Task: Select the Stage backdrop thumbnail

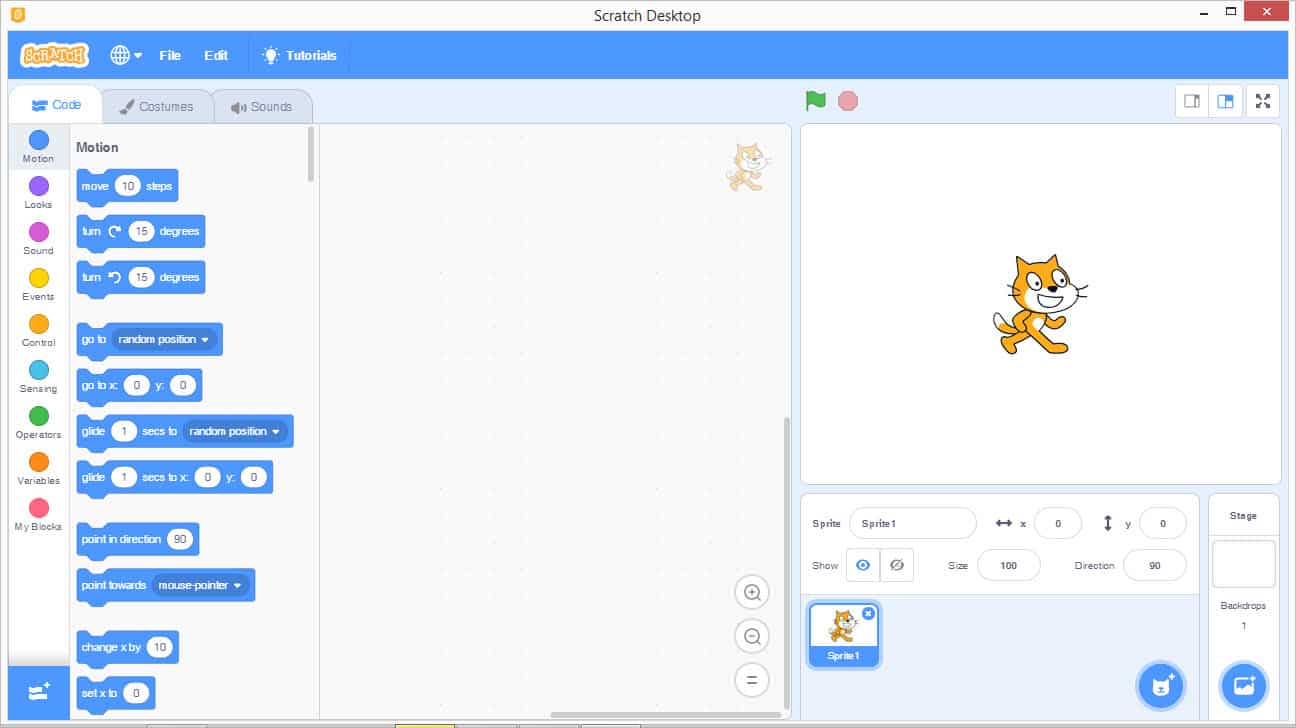Action: point(1244,564)
